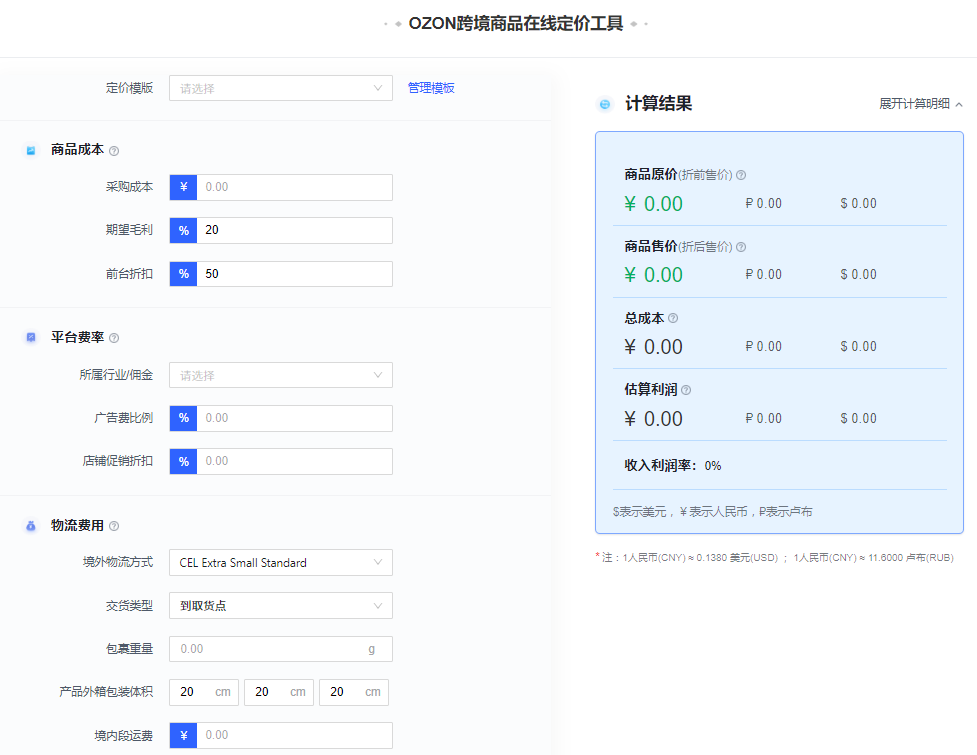Focus the 广告费比例 input field

[295, 418]
